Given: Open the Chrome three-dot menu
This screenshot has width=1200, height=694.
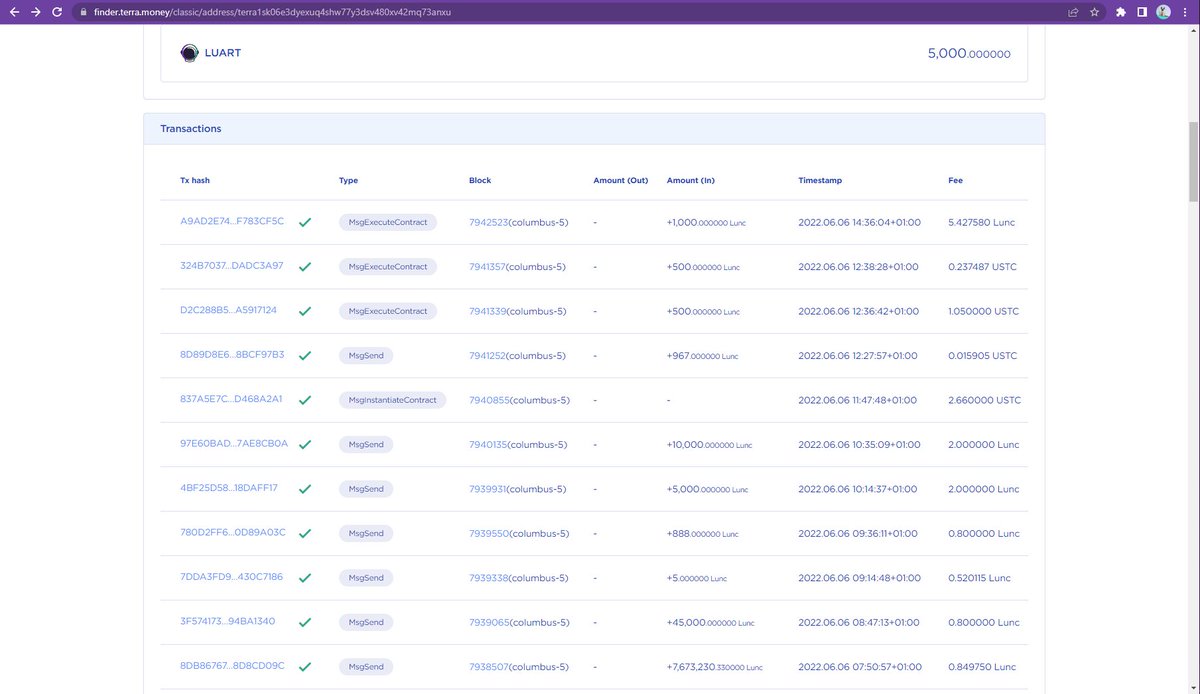Looking at the screenshot, I should (x=1185, y=12).
